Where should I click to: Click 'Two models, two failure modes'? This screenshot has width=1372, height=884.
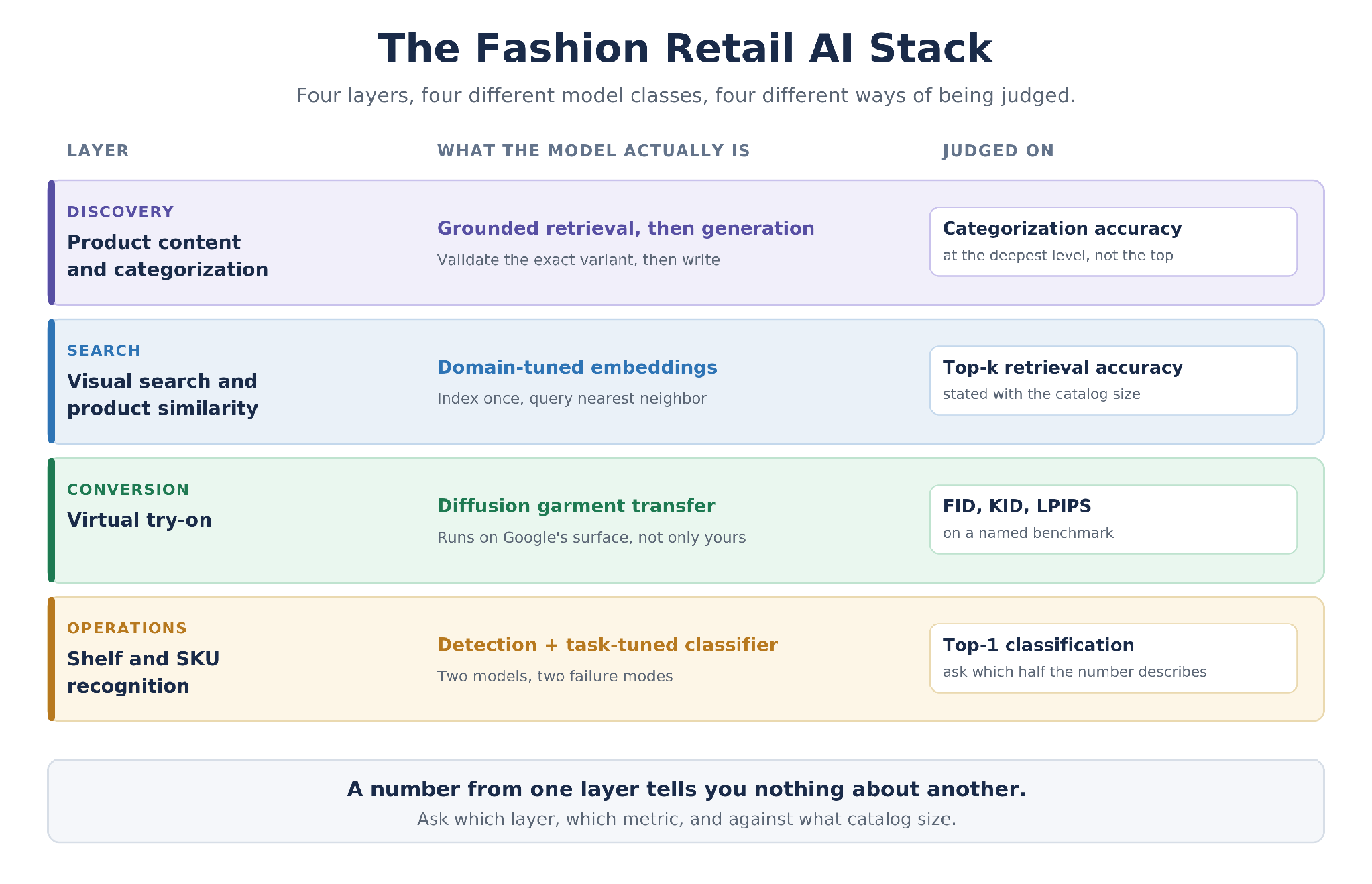click(555, 676)
